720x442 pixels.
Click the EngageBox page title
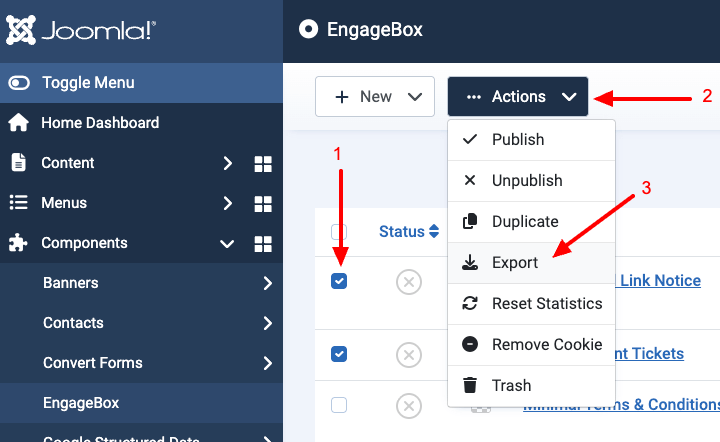coord(375,29)
